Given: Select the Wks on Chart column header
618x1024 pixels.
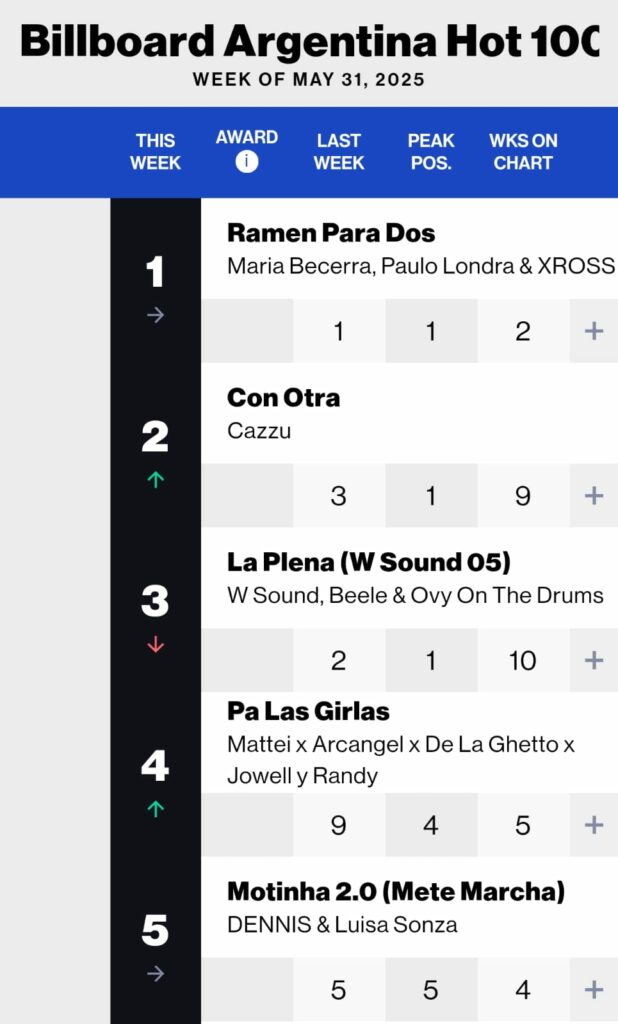Looking at the screenshot, I should coord(523,151).
